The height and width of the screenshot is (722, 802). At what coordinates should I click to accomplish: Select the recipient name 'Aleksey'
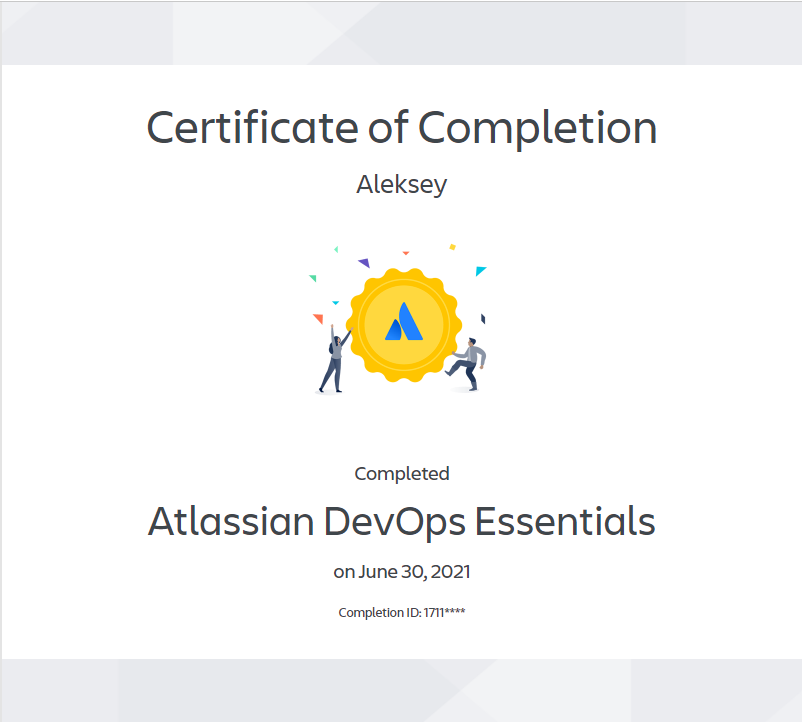(x=402, y=185)
